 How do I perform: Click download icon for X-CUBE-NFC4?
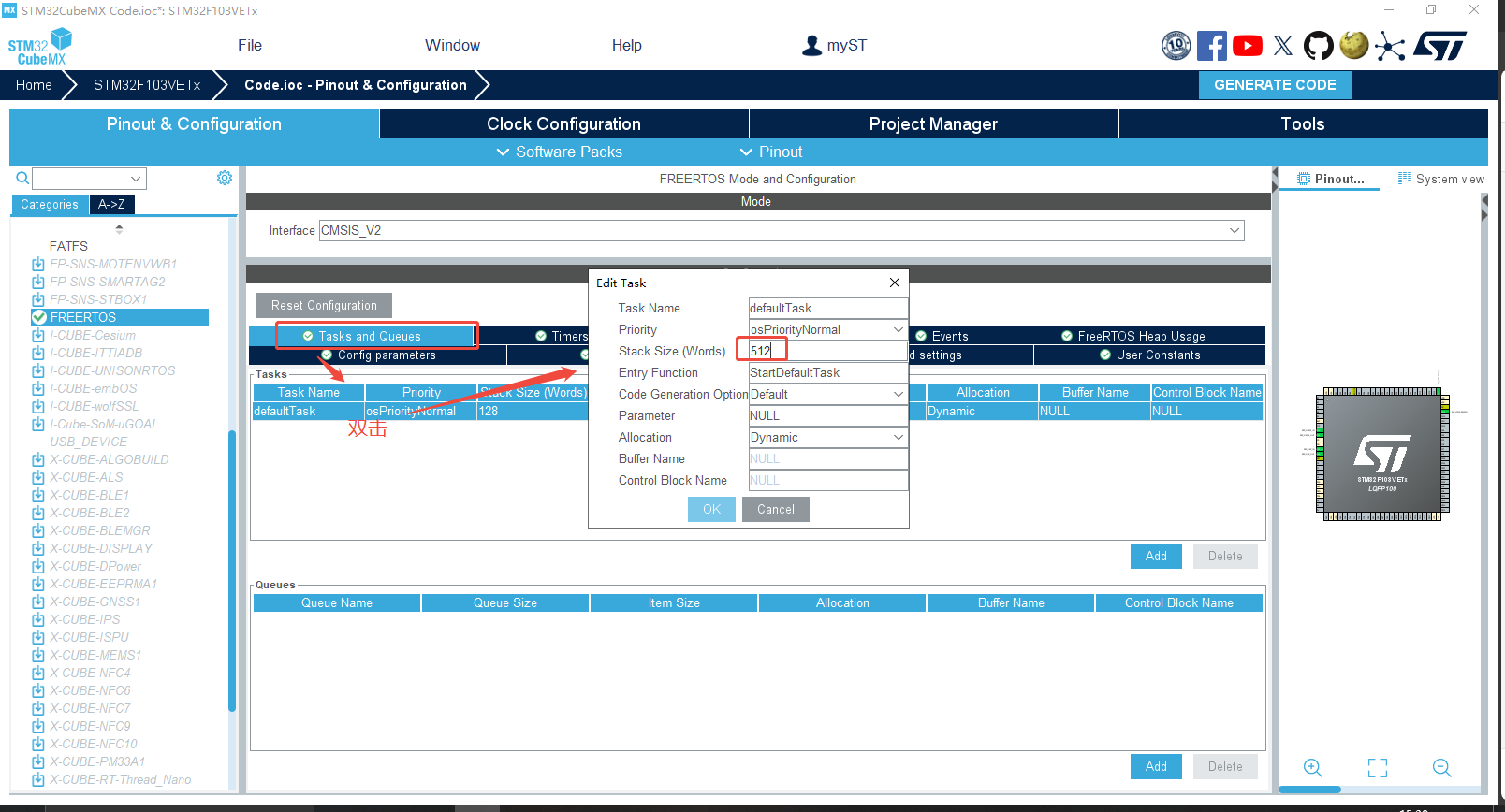pyautogui.click(x=38, y=673)
